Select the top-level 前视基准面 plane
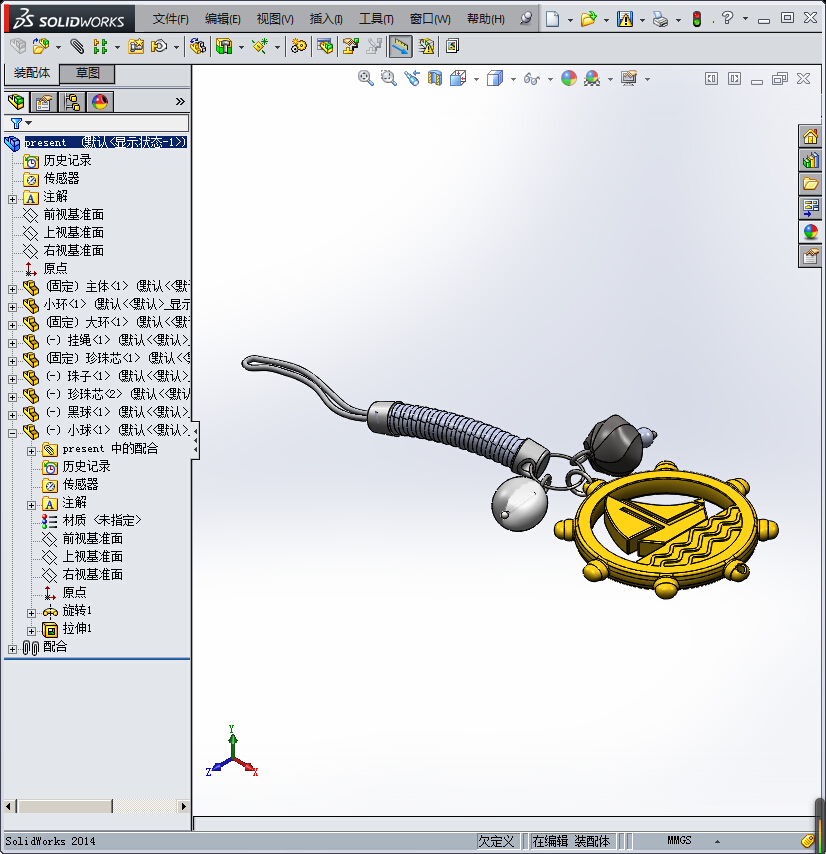 [74, 215]
